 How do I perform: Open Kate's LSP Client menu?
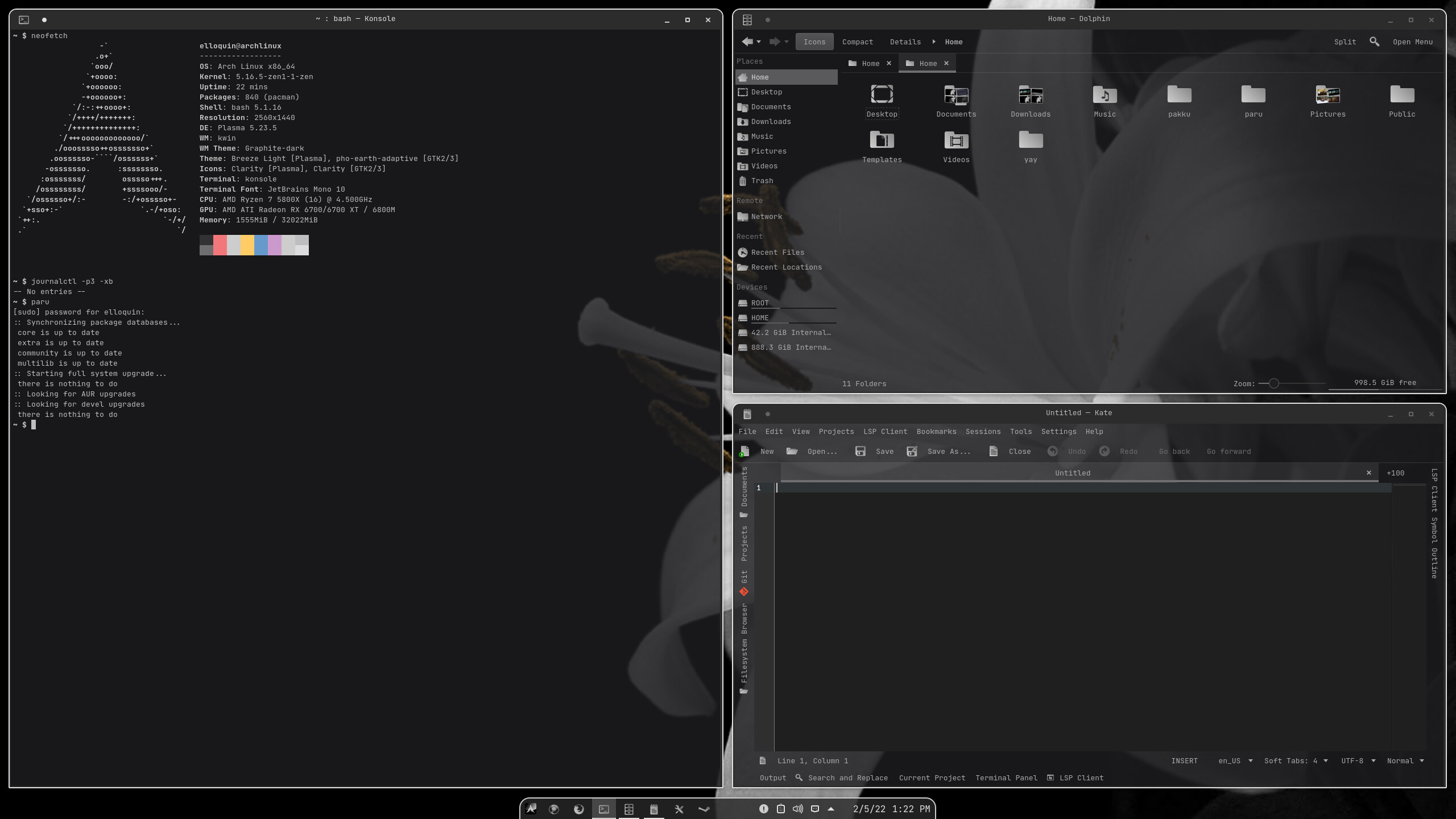coord(885,432)
